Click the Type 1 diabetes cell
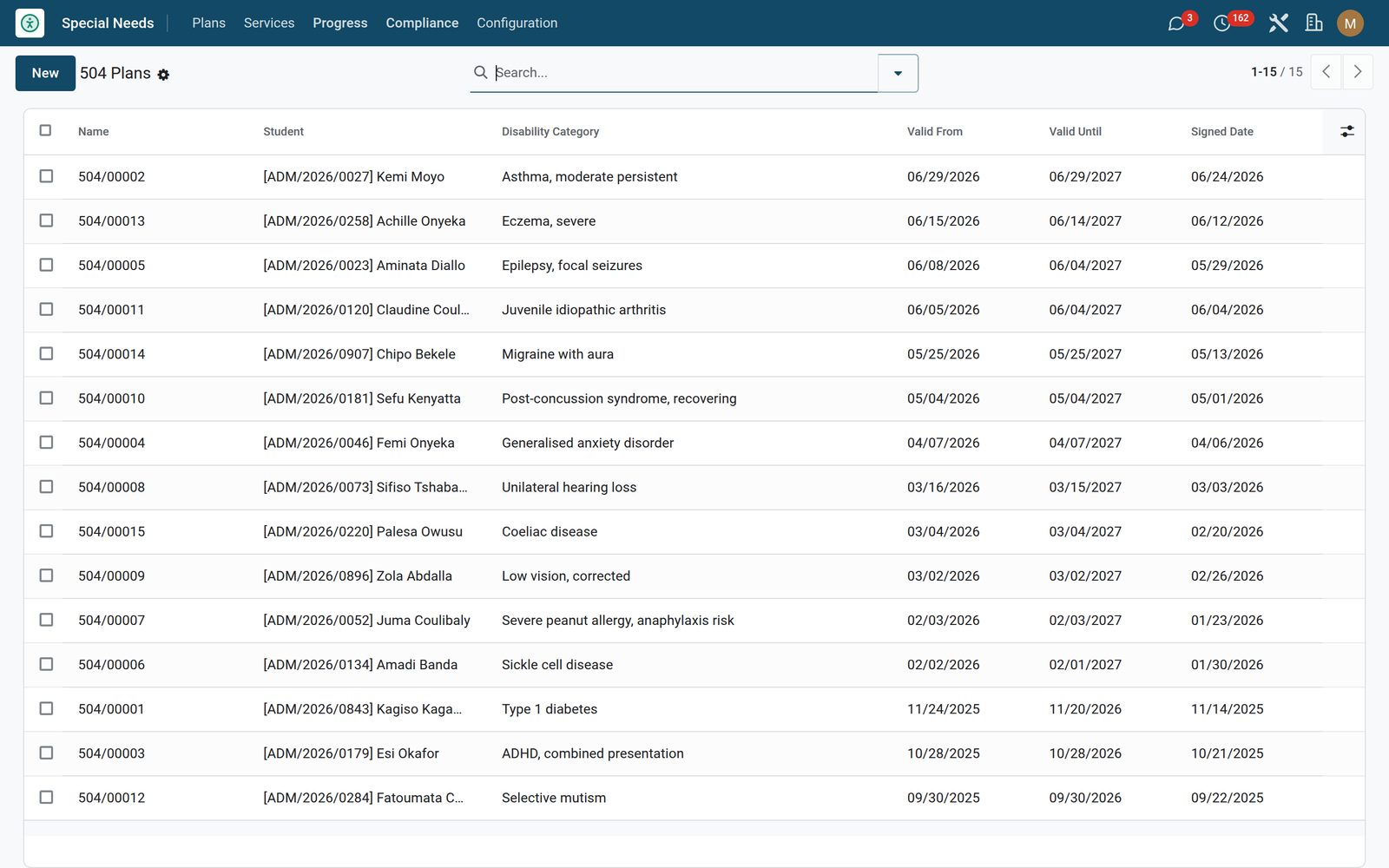 point(550,709)
